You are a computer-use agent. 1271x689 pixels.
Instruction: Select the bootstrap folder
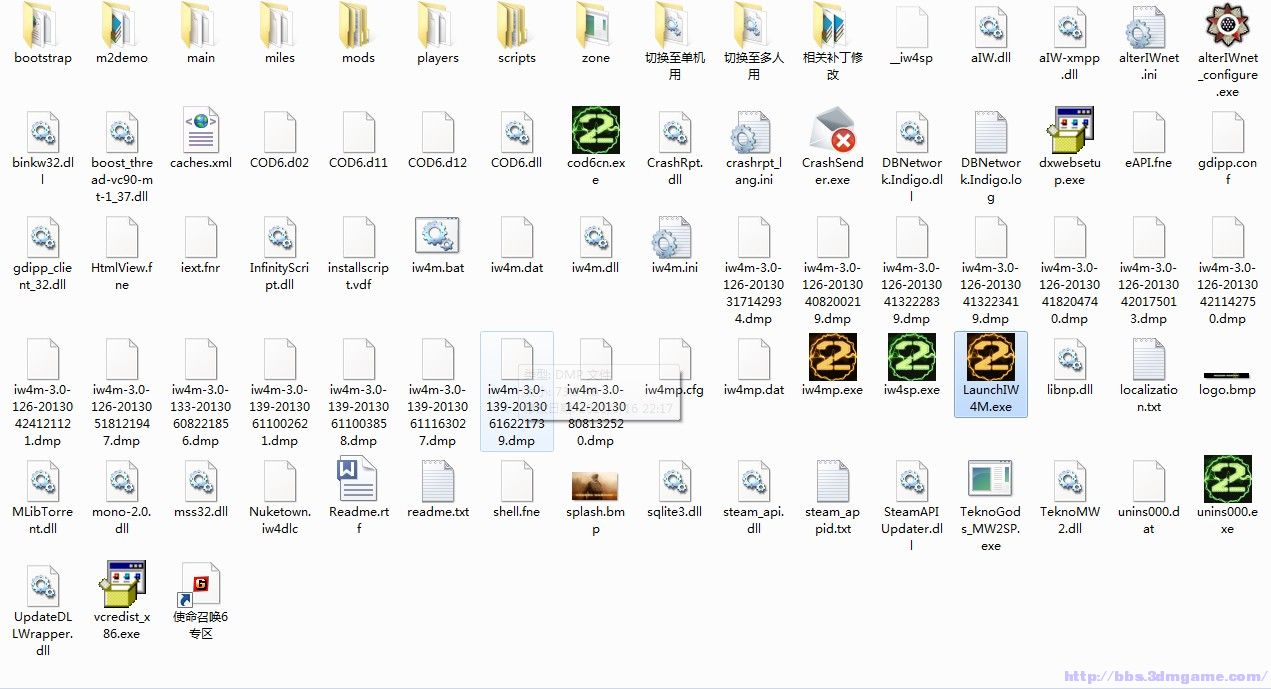(43, 26)
